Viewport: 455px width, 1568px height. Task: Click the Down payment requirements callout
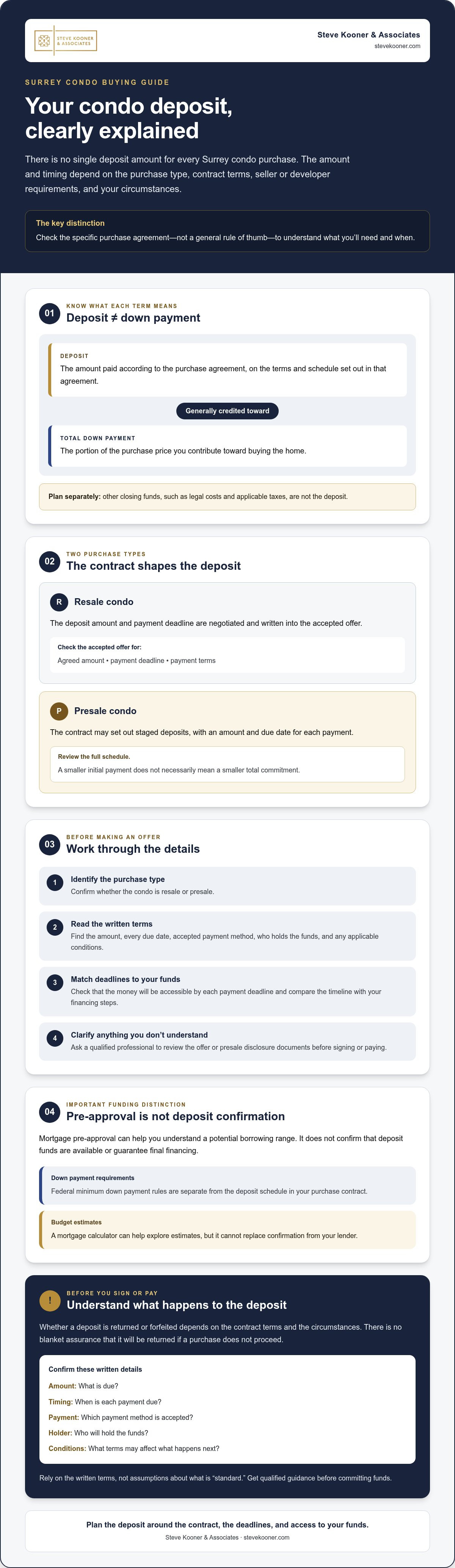[227, 1185]
